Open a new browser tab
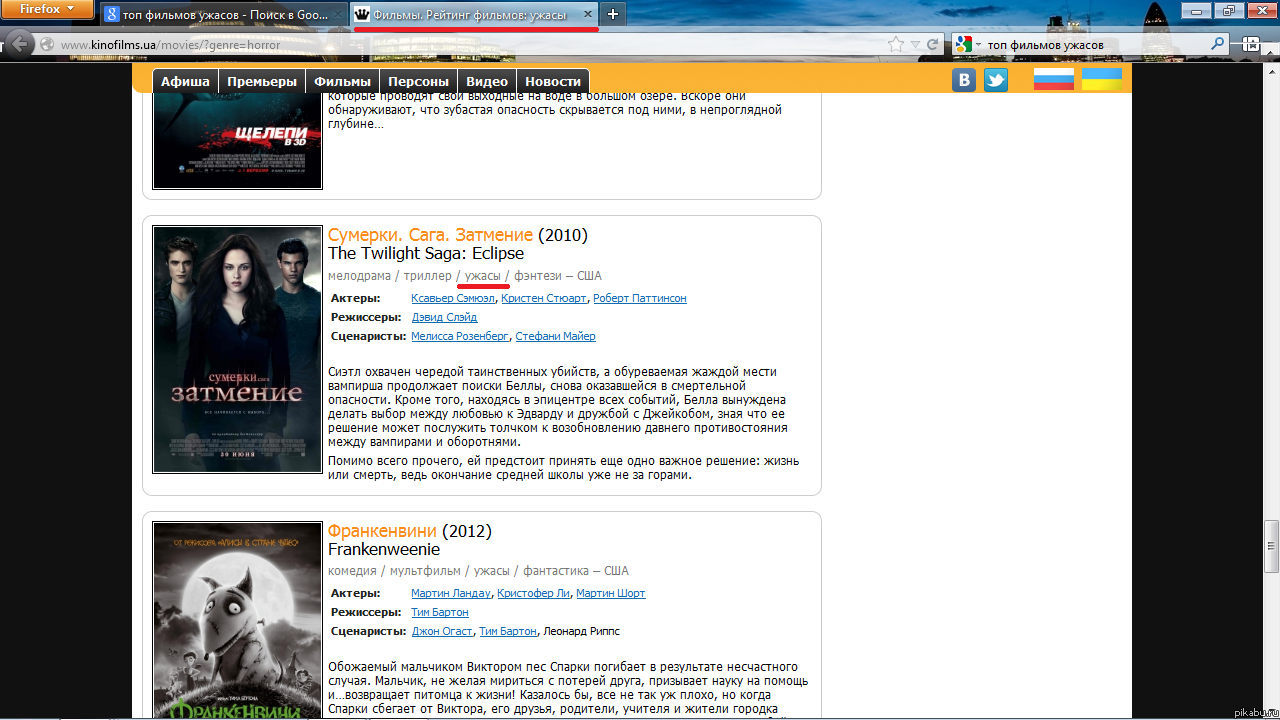Screen dimensions: 1280x720 [x=613, y=14]
